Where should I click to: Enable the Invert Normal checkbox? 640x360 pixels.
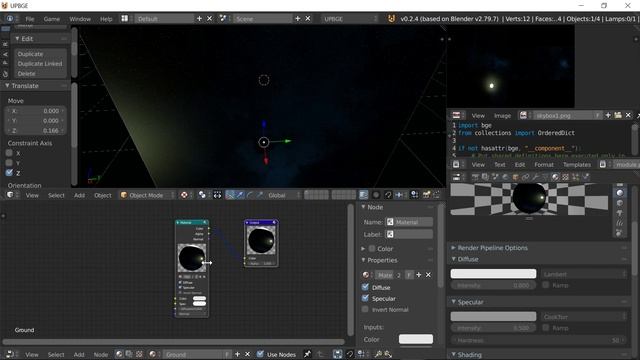pyautogui.click(x=365, y=309)
